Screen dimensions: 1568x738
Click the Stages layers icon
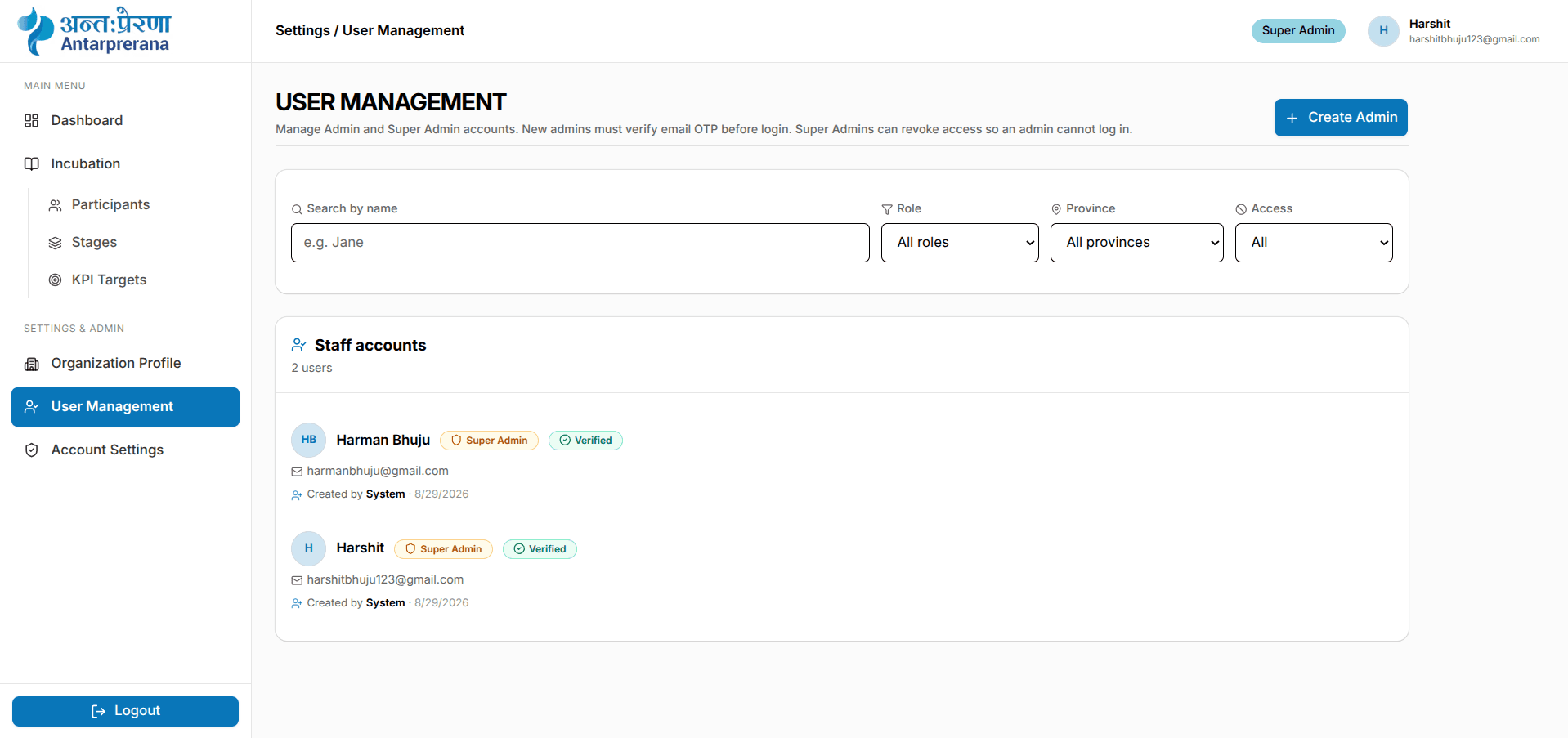(x=56, y=243)
